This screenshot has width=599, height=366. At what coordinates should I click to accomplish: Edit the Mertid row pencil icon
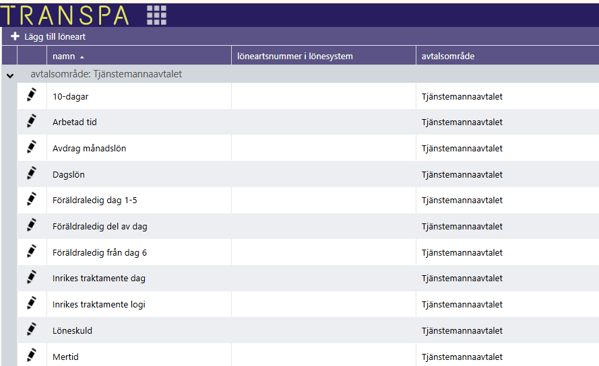(x=32, y=355)
